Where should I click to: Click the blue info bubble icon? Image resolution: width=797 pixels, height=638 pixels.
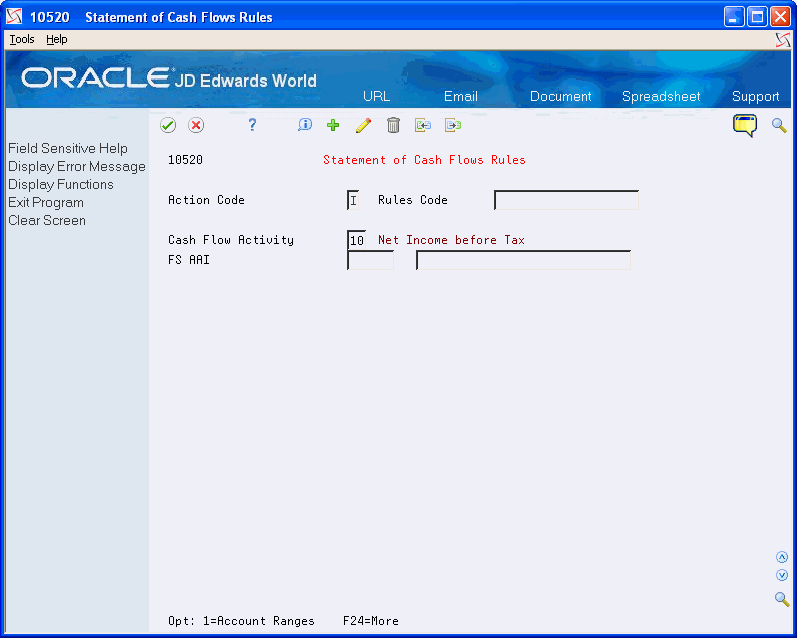click(305, 125)
